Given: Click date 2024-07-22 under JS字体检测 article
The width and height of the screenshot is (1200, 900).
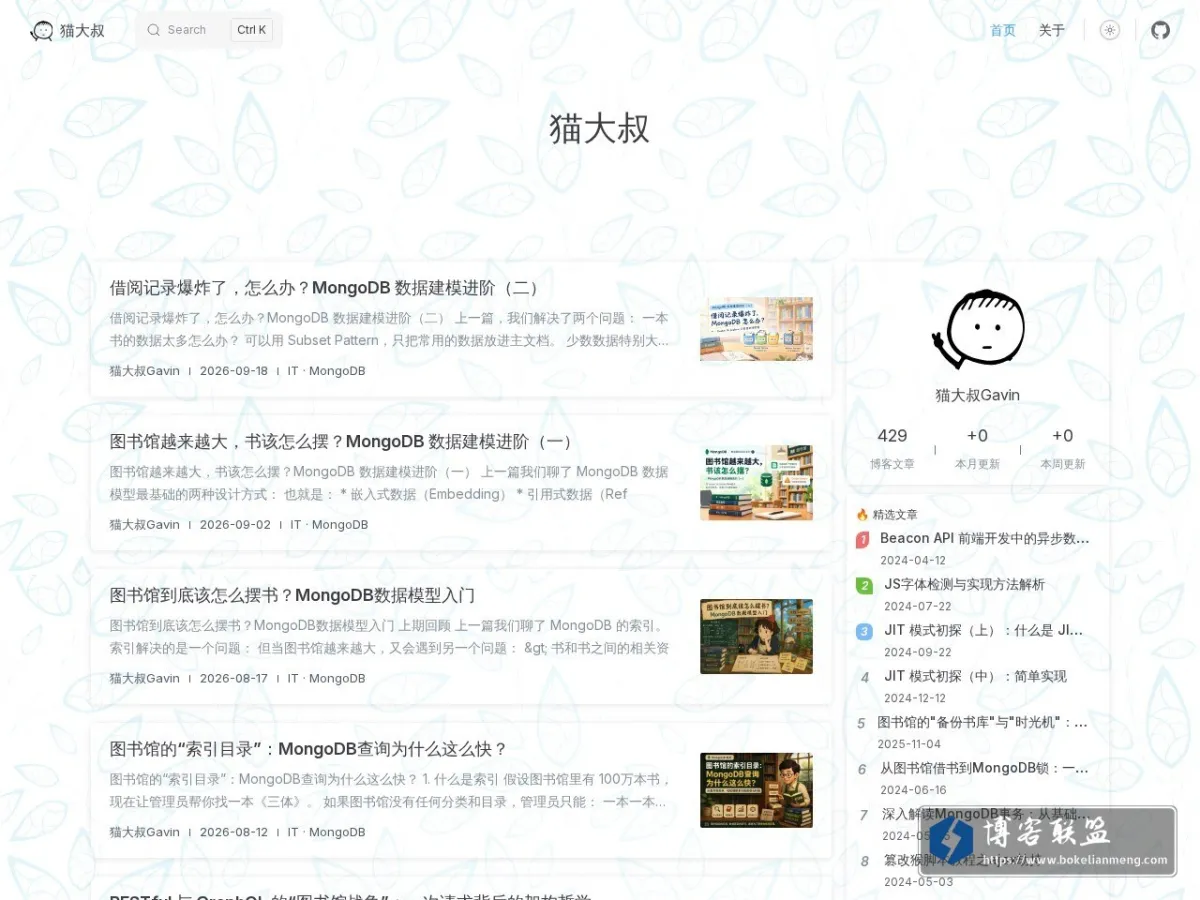Looking at the screenshot, I should coord(918,607).
